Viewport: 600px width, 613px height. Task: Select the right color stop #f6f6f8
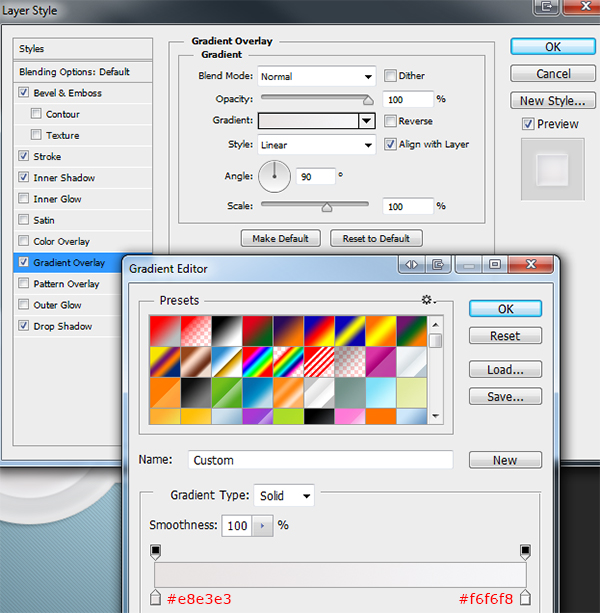tap(525, 597)
